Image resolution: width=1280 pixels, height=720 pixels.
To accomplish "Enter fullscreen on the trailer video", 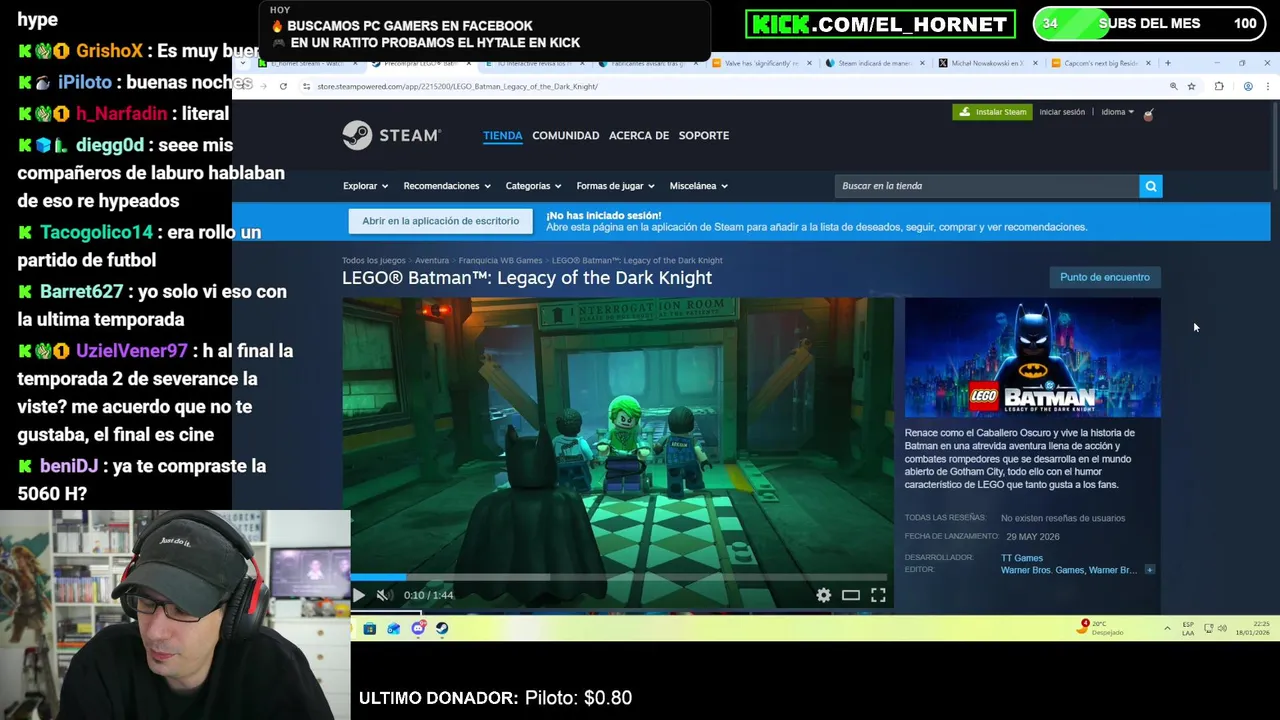I will pyautogui.click(x=878, y=595).
